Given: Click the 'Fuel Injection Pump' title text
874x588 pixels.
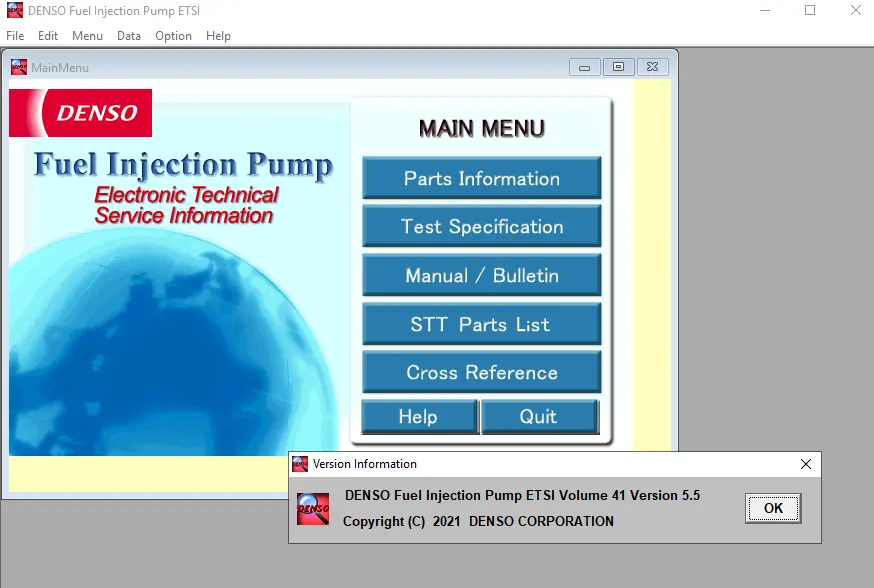Looking at the screenshot, I should [x=183, y=165].
